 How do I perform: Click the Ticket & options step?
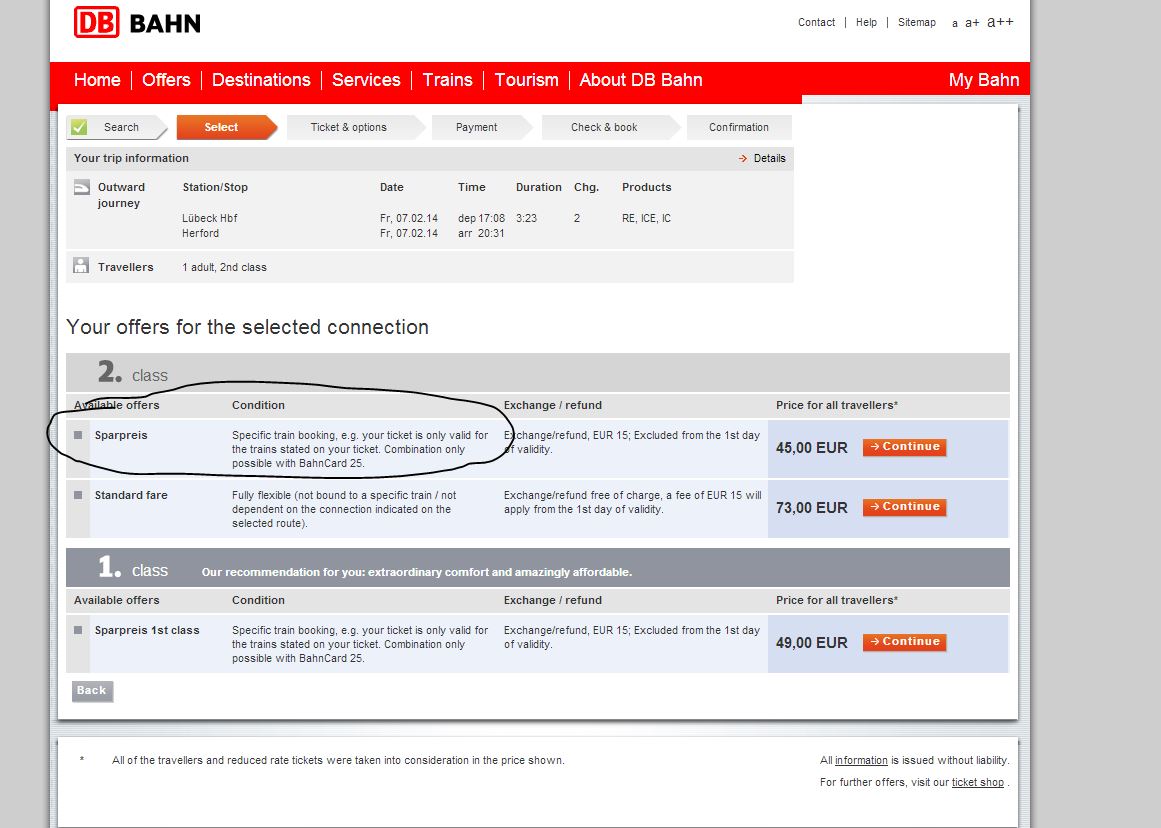click(x=354, y=127)
